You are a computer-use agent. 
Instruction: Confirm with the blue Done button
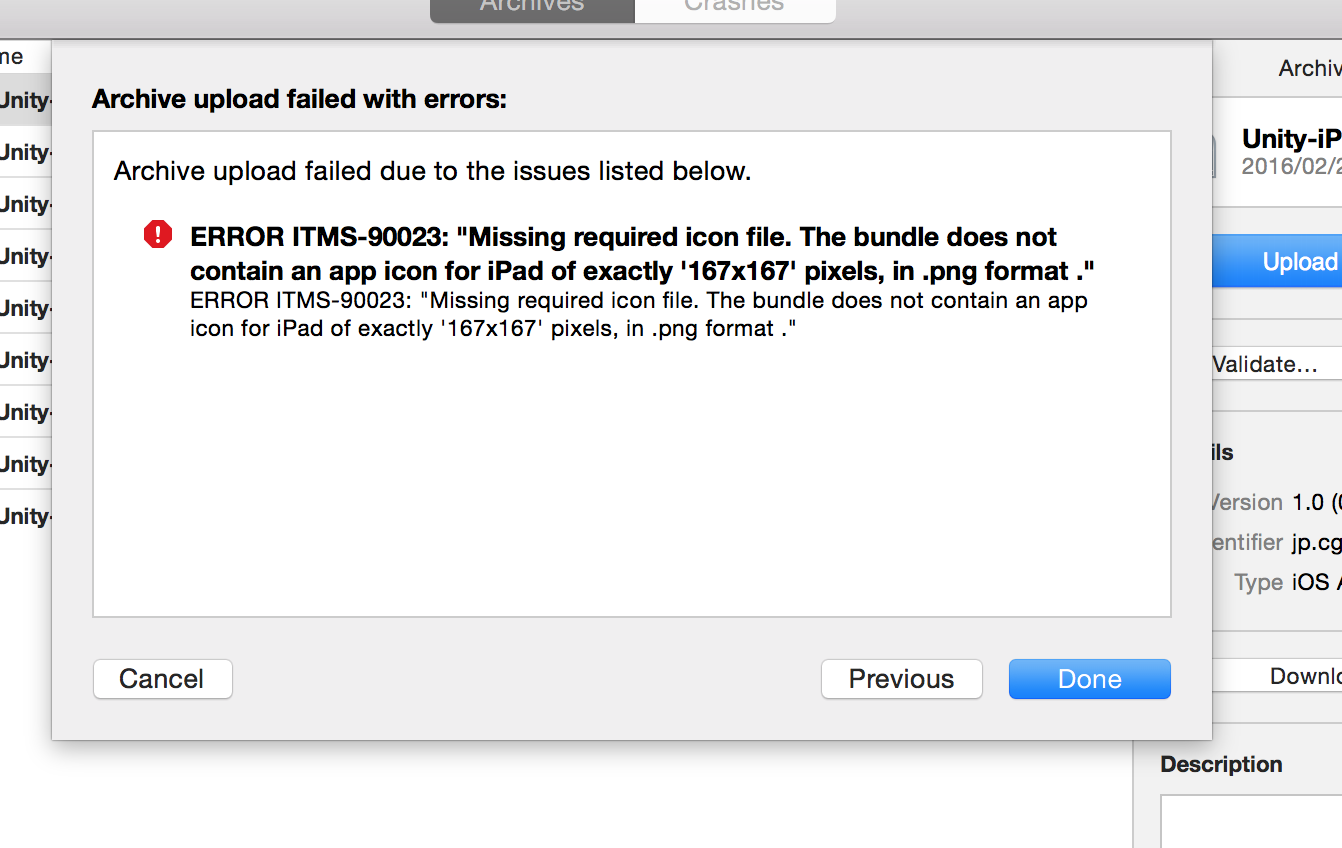pyautogui.click(x=1089, y=679)
